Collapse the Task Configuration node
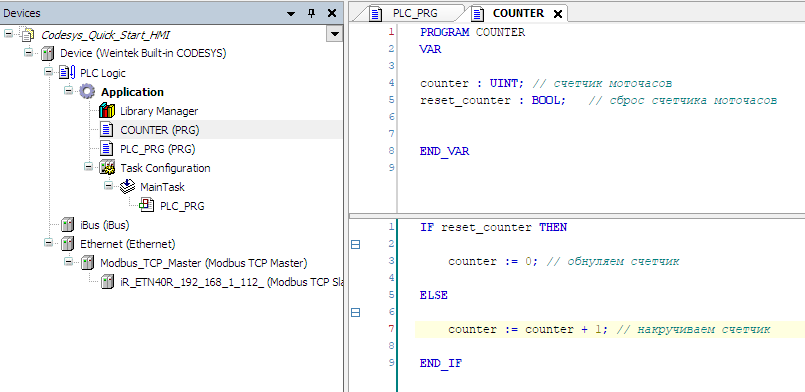This screenshot has width=805, height=392. [x=88, y=166]
